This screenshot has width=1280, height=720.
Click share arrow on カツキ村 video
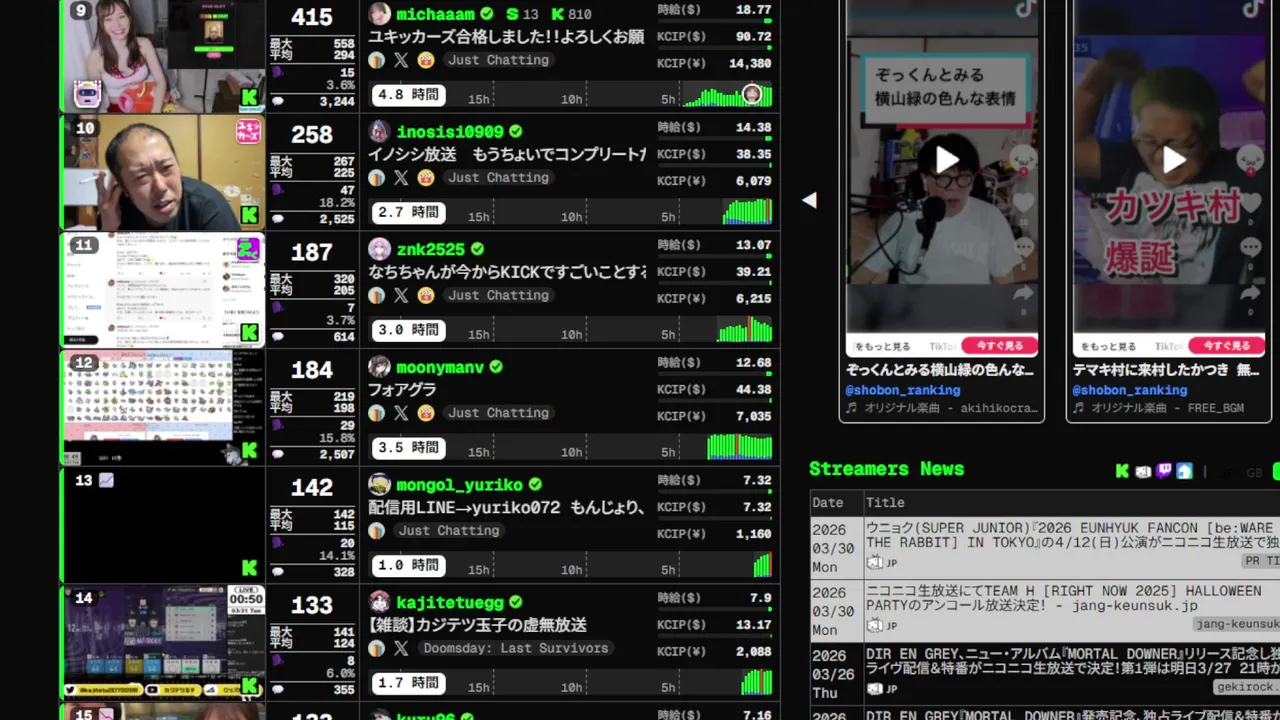1250,293
